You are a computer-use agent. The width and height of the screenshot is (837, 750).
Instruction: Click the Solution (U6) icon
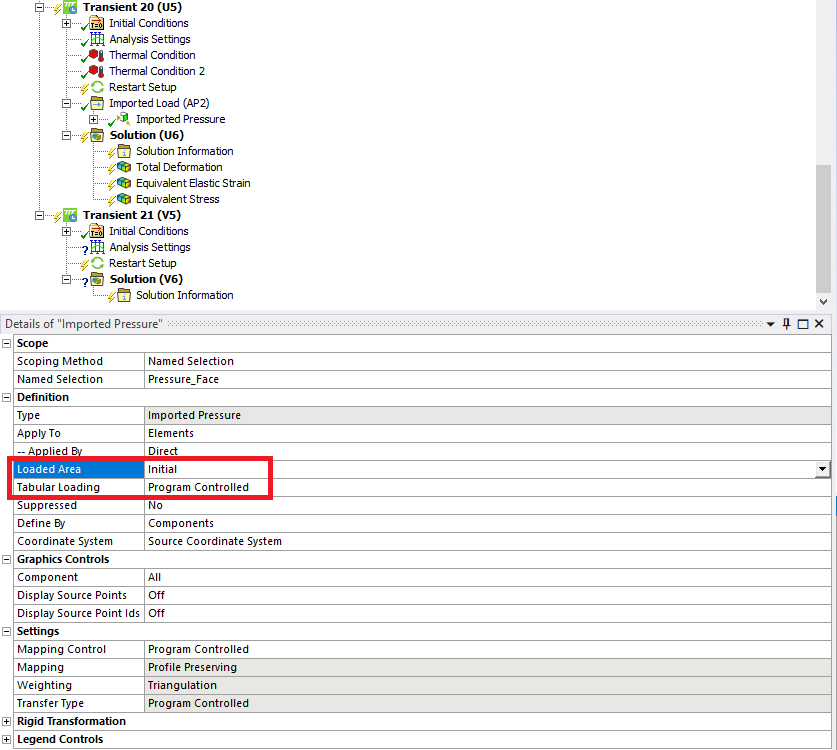click(97, 136)
